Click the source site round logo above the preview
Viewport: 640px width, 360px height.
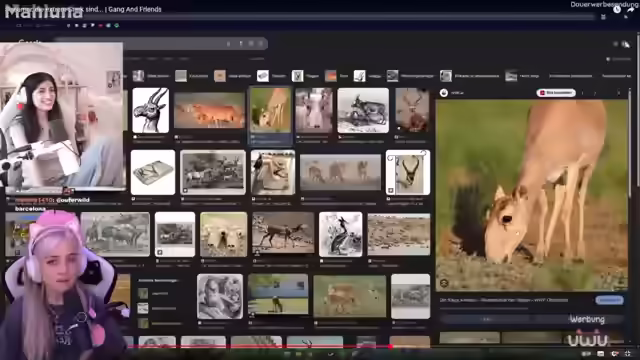tap(444, 93)
